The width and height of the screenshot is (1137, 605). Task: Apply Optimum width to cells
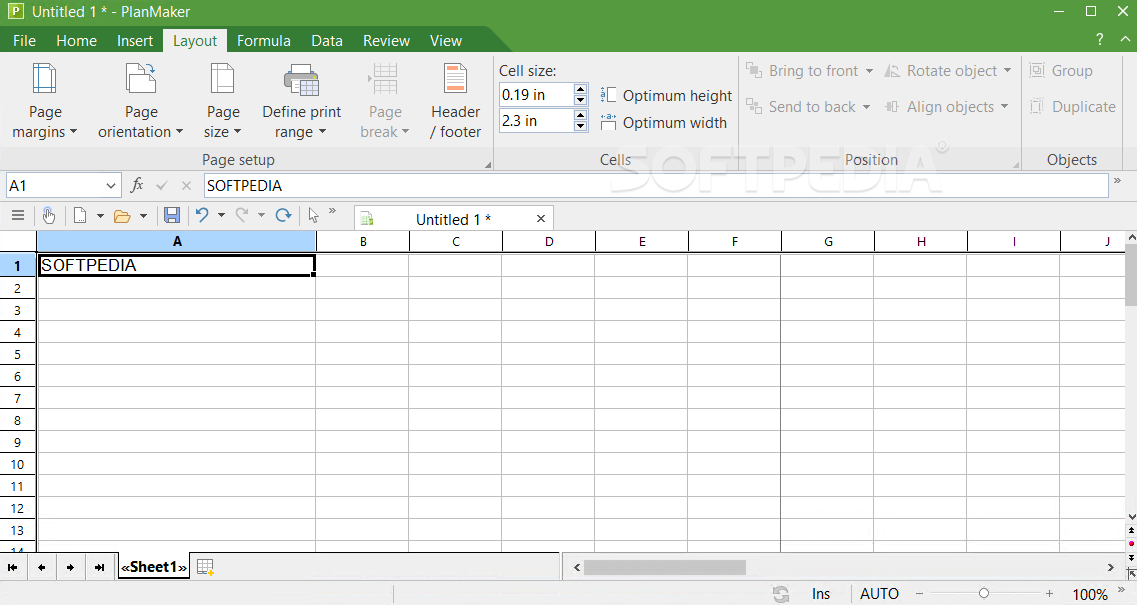[x=663, y=123]
